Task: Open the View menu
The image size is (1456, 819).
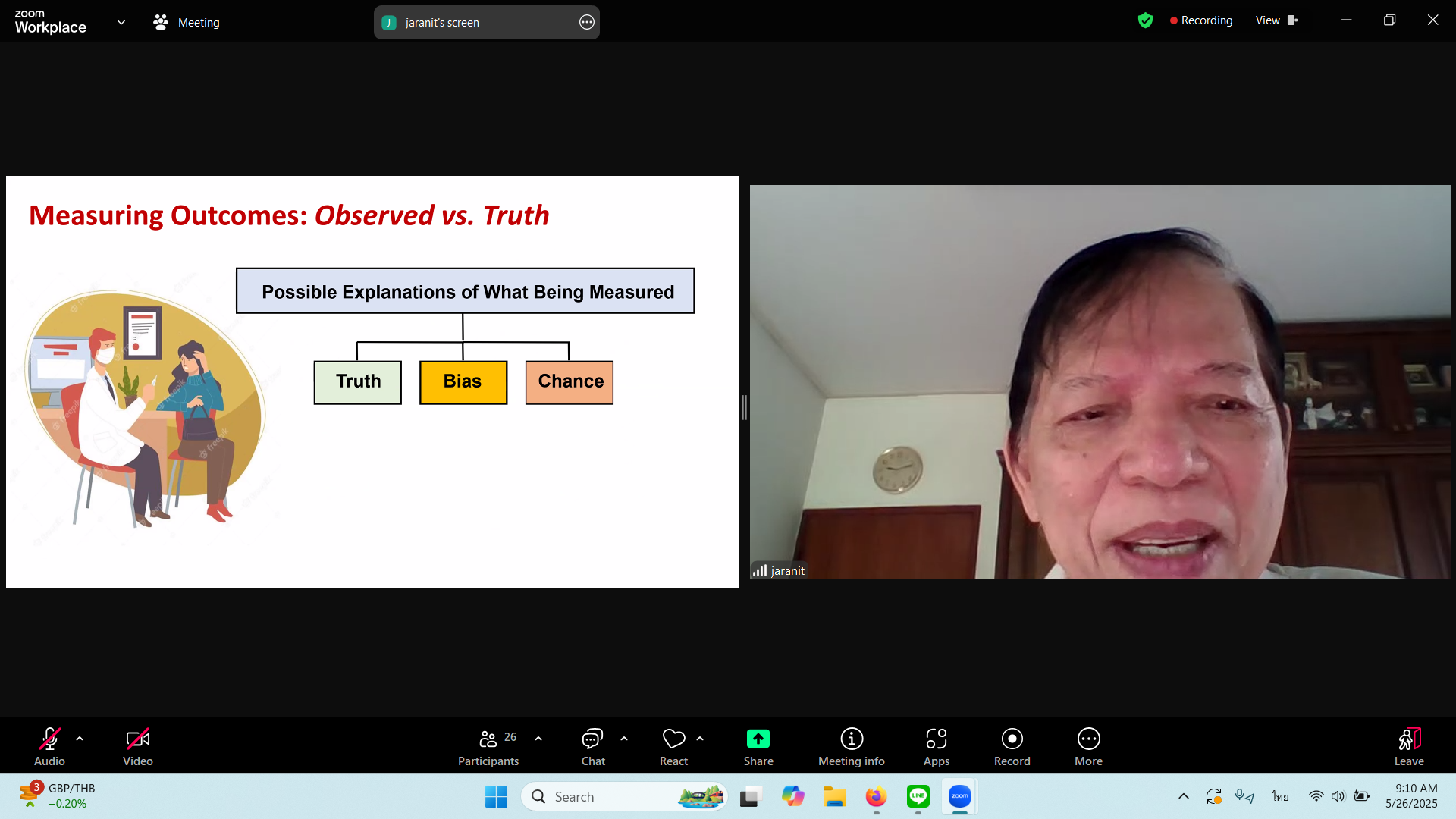Action: (x=1276, y=20)
